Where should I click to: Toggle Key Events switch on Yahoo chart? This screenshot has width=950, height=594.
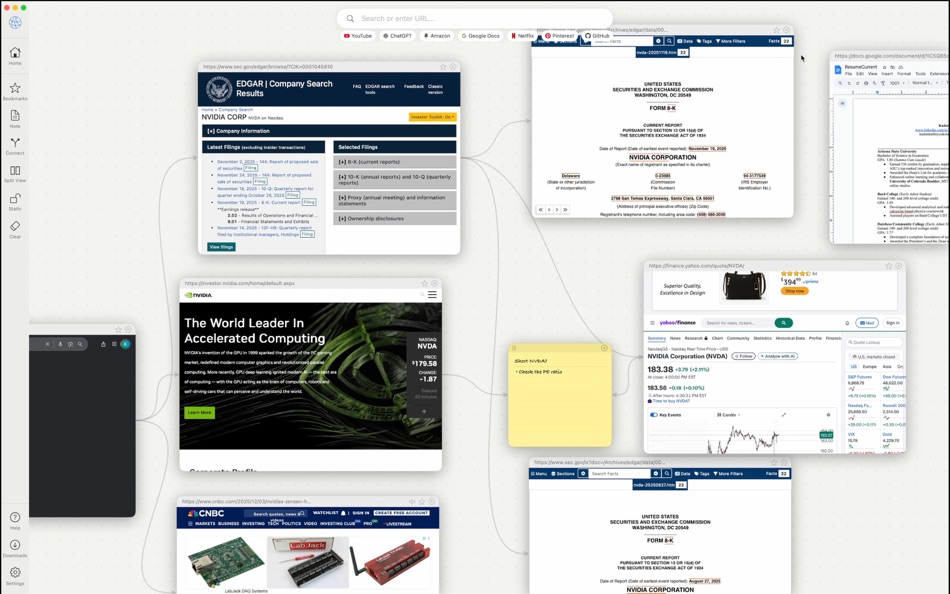pos(654,415)
